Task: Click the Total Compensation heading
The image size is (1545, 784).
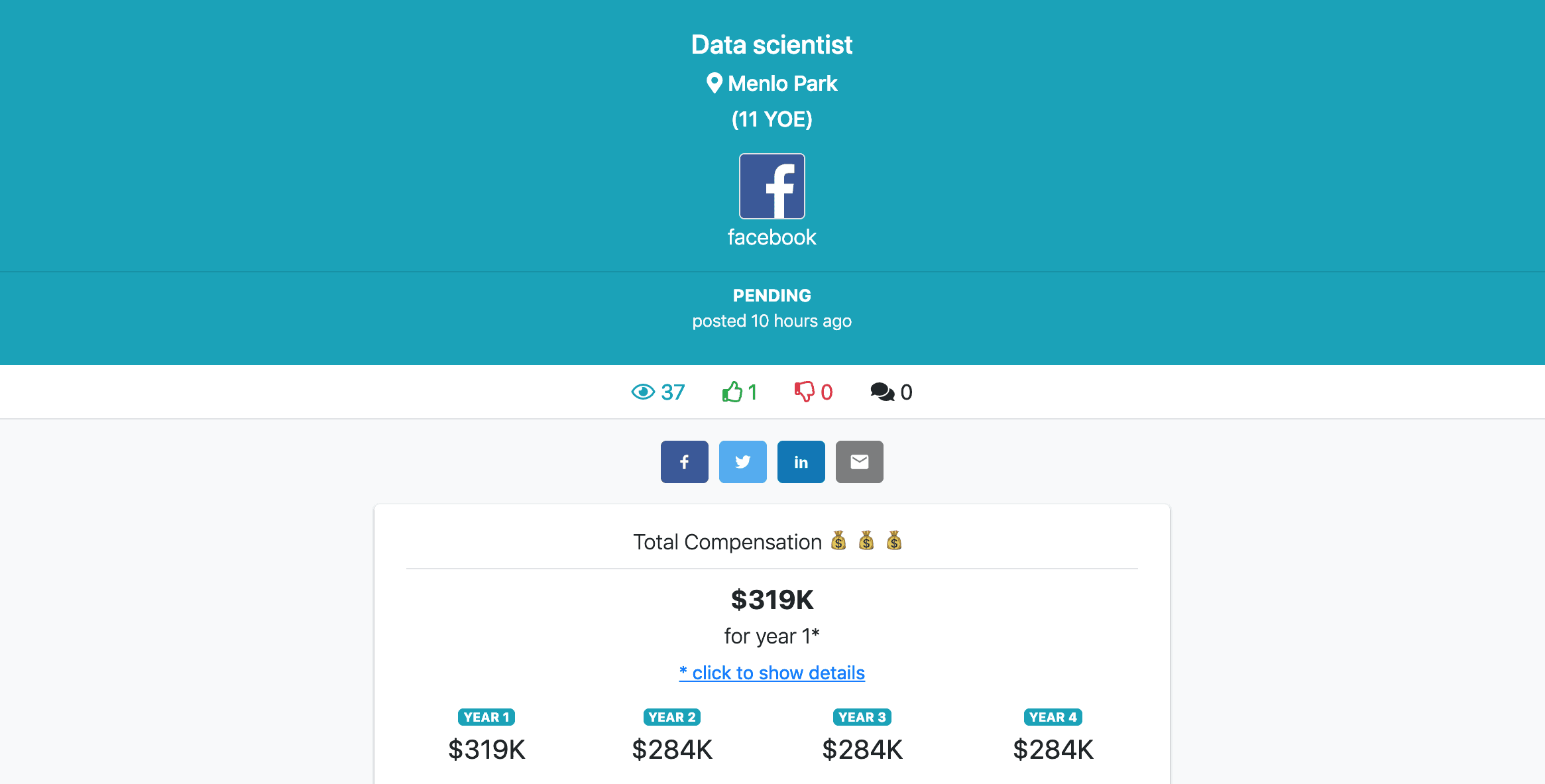Action: pyautogui.click(x=727, y=542)
